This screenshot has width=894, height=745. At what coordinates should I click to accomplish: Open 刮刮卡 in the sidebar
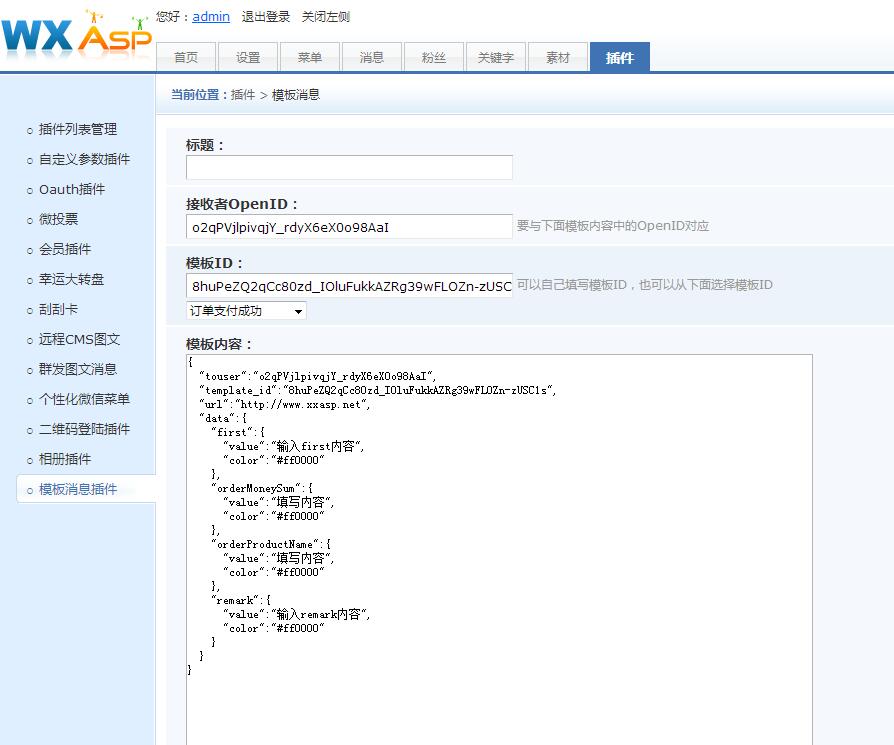58,309
